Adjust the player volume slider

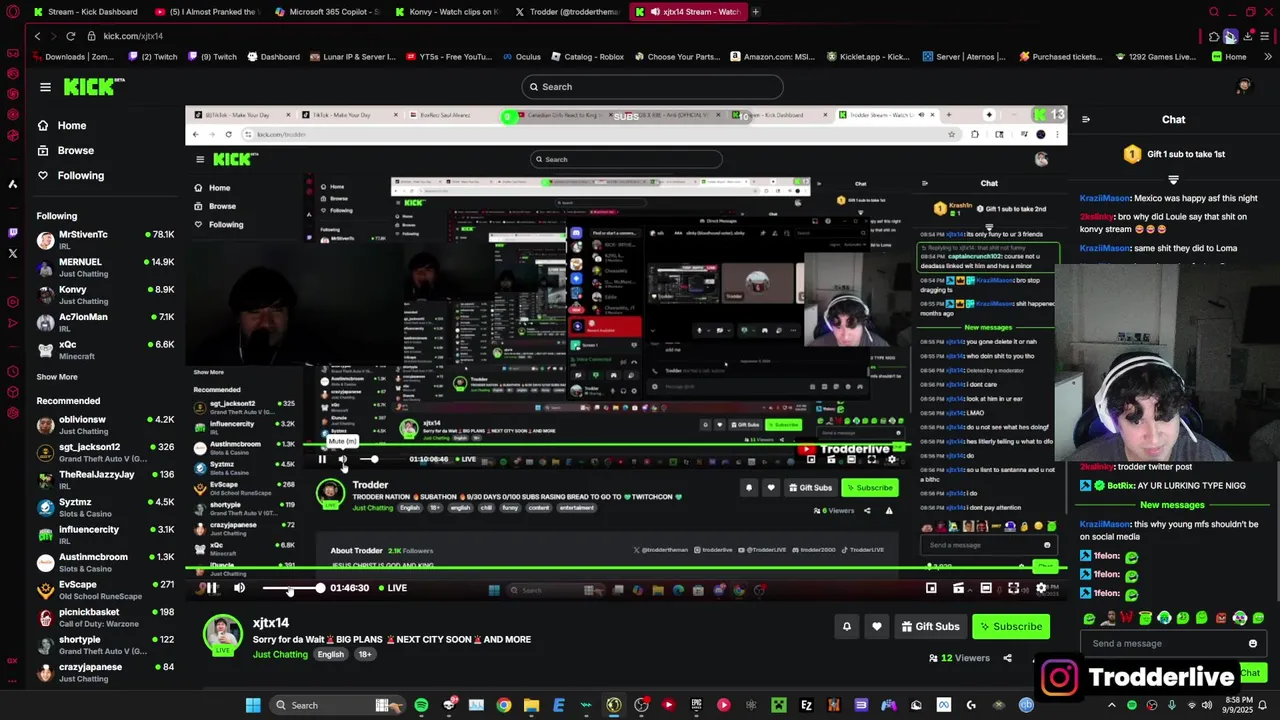291,588
